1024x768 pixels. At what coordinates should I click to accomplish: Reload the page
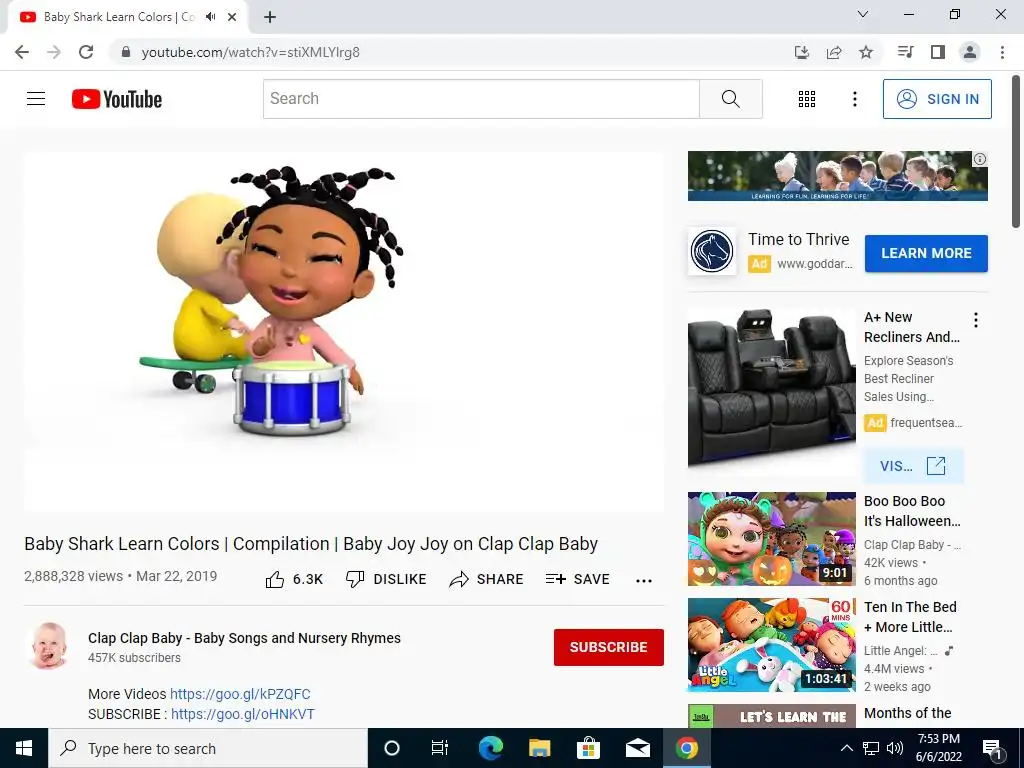tap(86, 52)
